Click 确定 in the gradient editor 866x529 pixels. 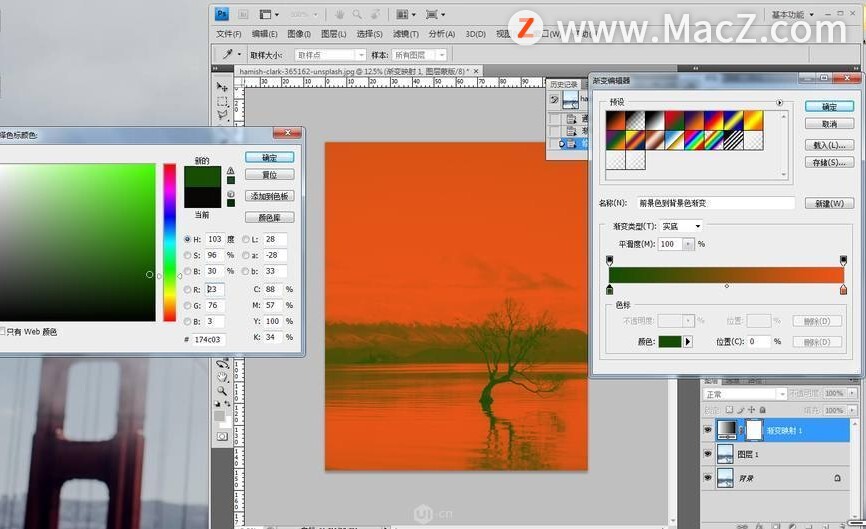(x=829, y=107)
